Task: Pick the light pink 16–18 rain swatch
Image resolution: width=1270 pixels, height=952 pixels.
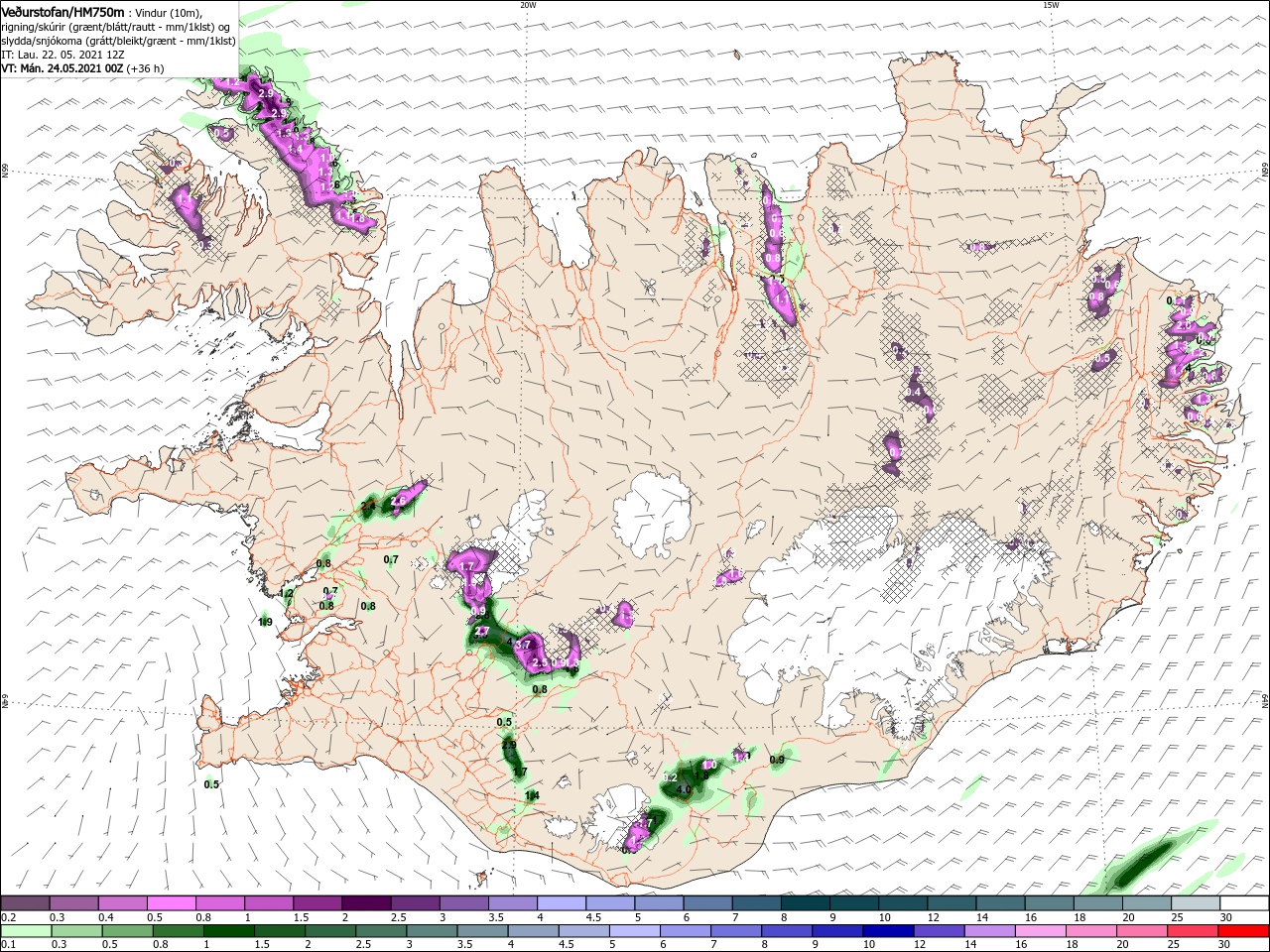Action: click(x=1040, y=931)
